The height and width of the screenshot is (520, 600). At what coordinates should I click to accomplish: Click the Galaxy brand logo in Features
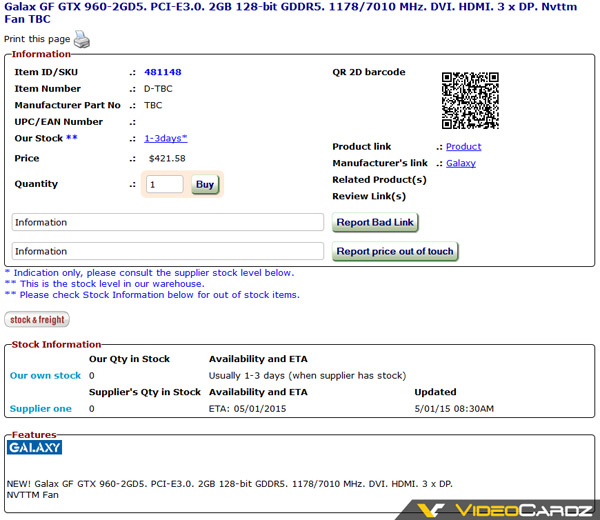click(x=34, y=447)
